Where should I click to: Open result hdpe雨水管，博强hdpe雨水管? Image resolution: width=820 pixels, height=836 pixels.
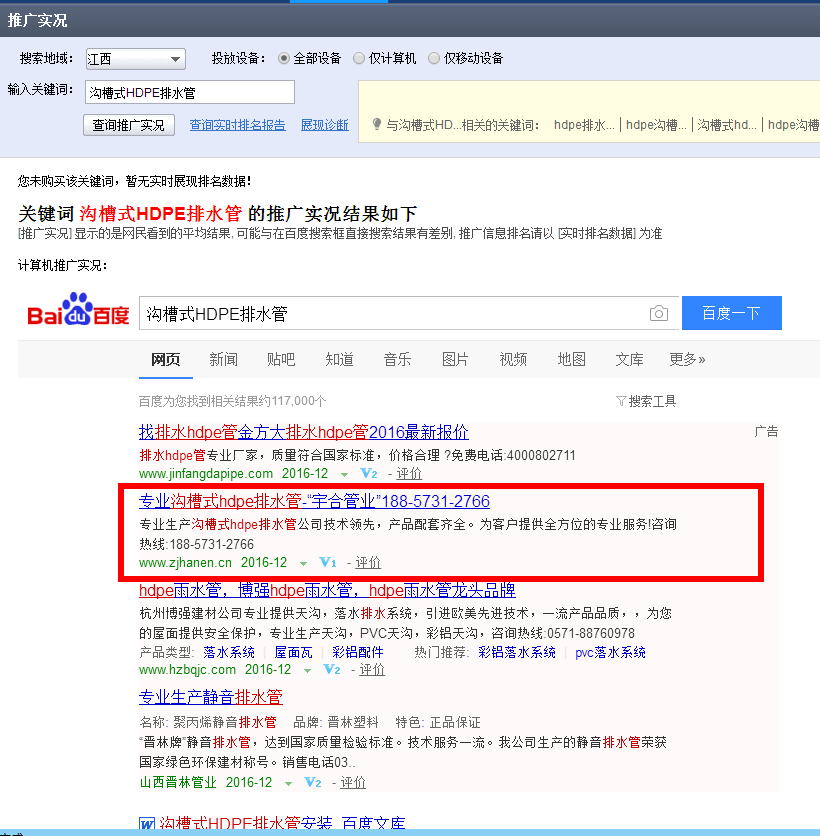[x=327, y=590]
